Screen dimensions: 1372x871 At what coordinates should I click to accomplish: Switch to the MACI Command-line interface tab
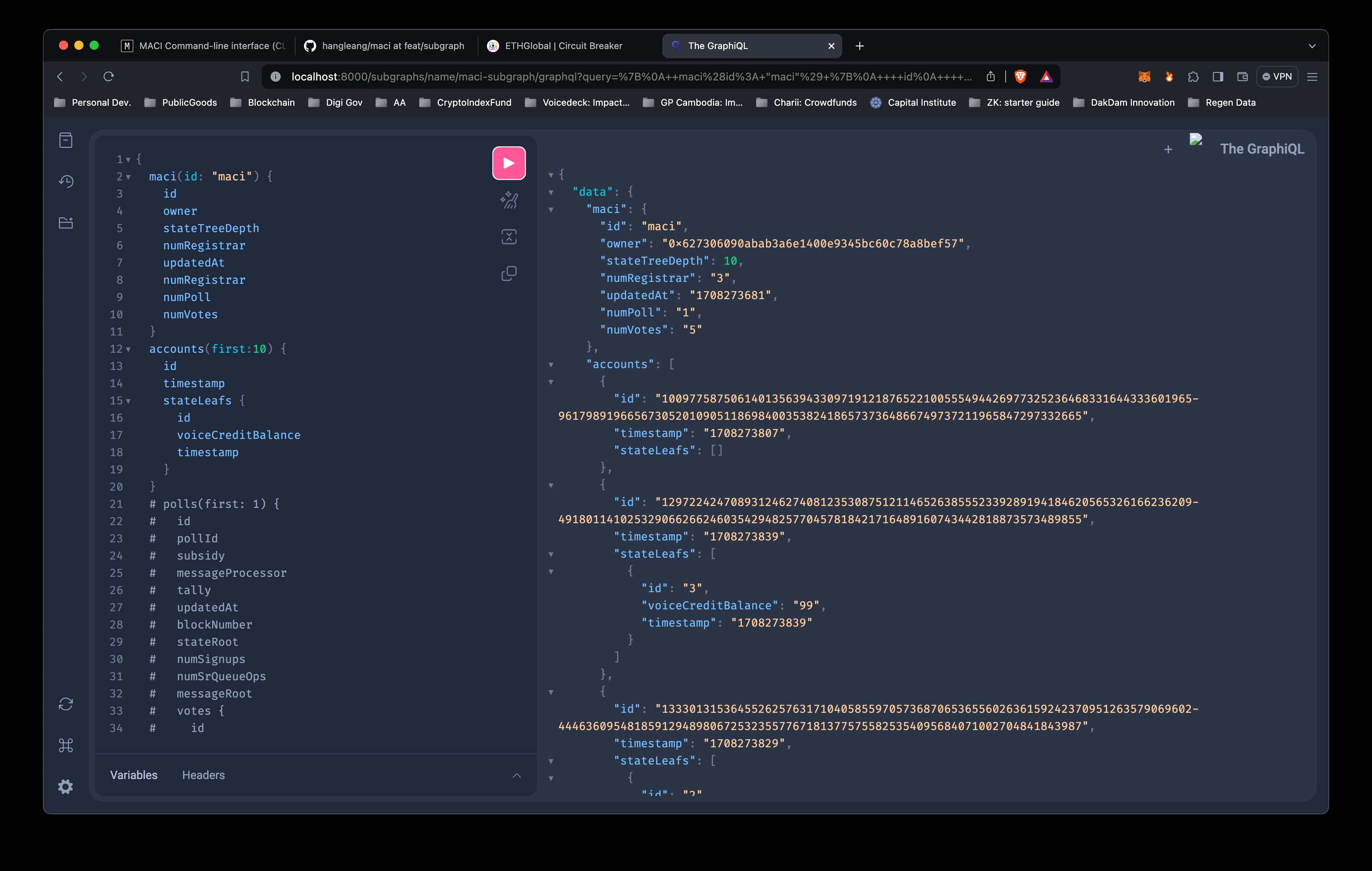(x=204, y=46)
